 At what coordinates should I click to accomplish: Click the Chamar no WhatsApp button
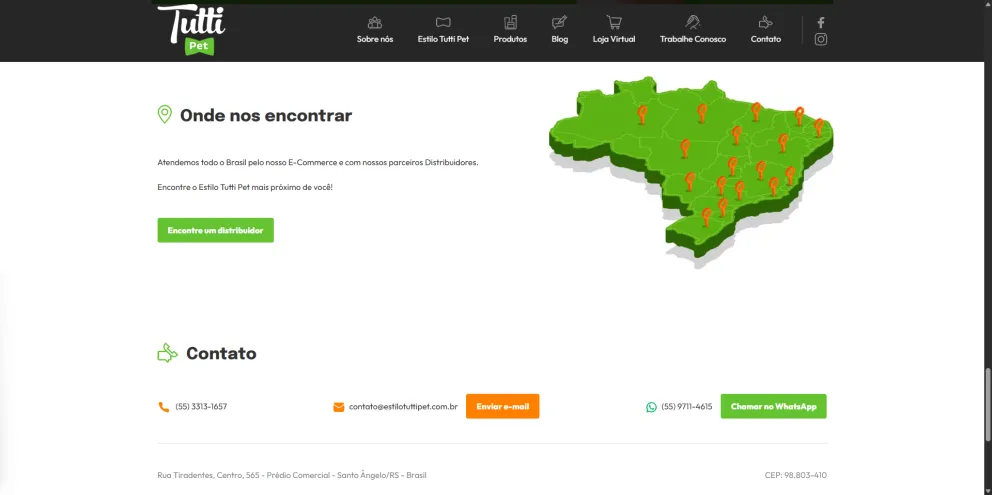click(x=773, y=406)
